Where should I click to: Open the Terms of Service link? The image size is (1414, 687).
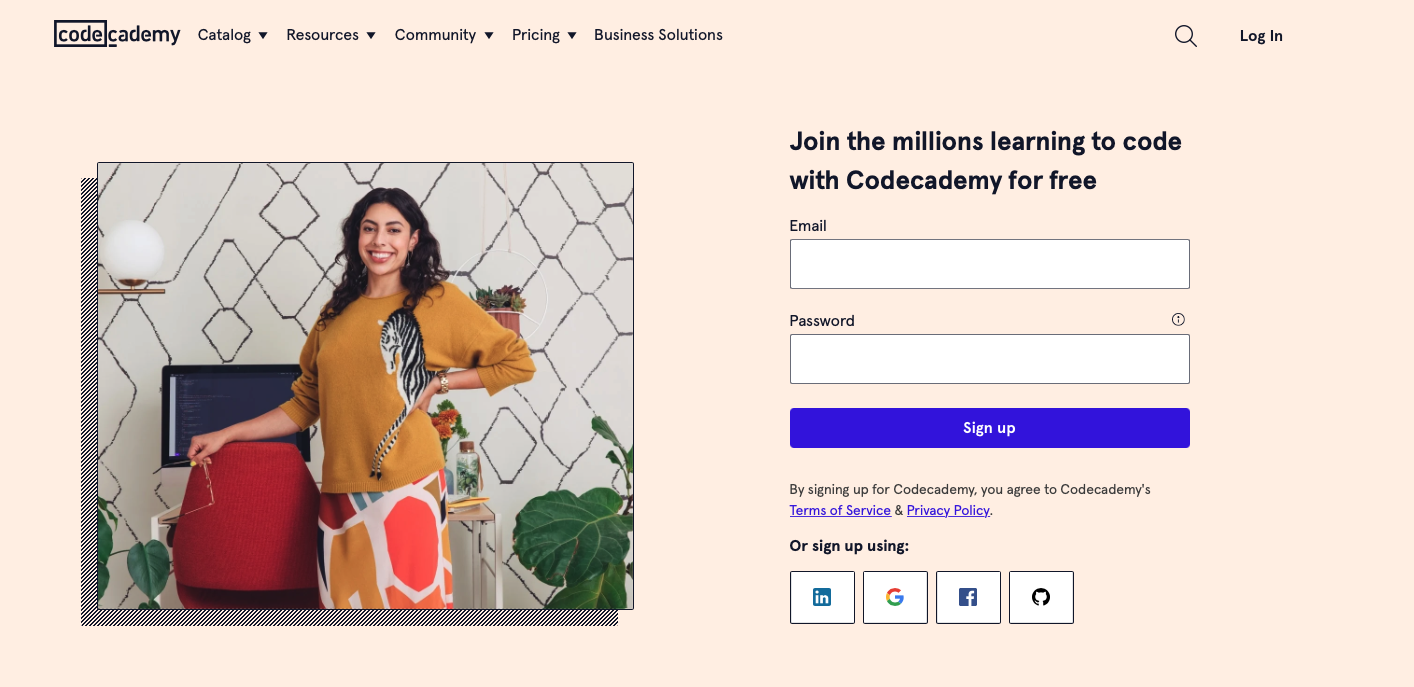click(840, 510)
